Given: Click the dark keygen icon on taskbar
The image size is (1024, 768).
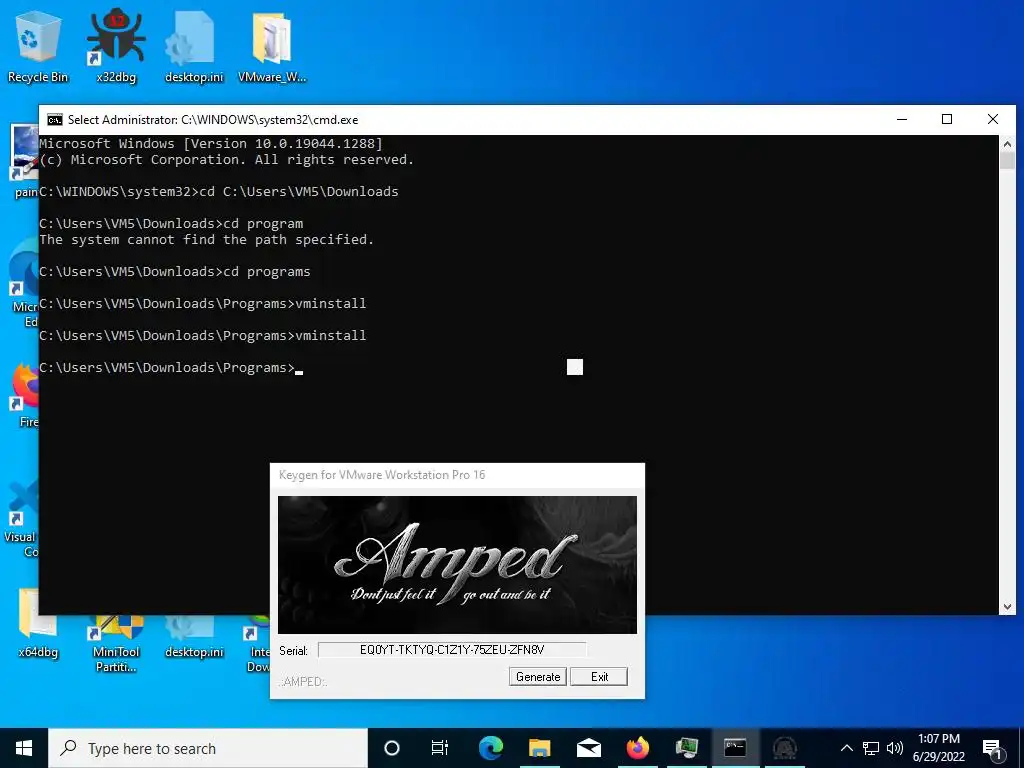Looking at the screenshot, I should click(x=784, y=748).
